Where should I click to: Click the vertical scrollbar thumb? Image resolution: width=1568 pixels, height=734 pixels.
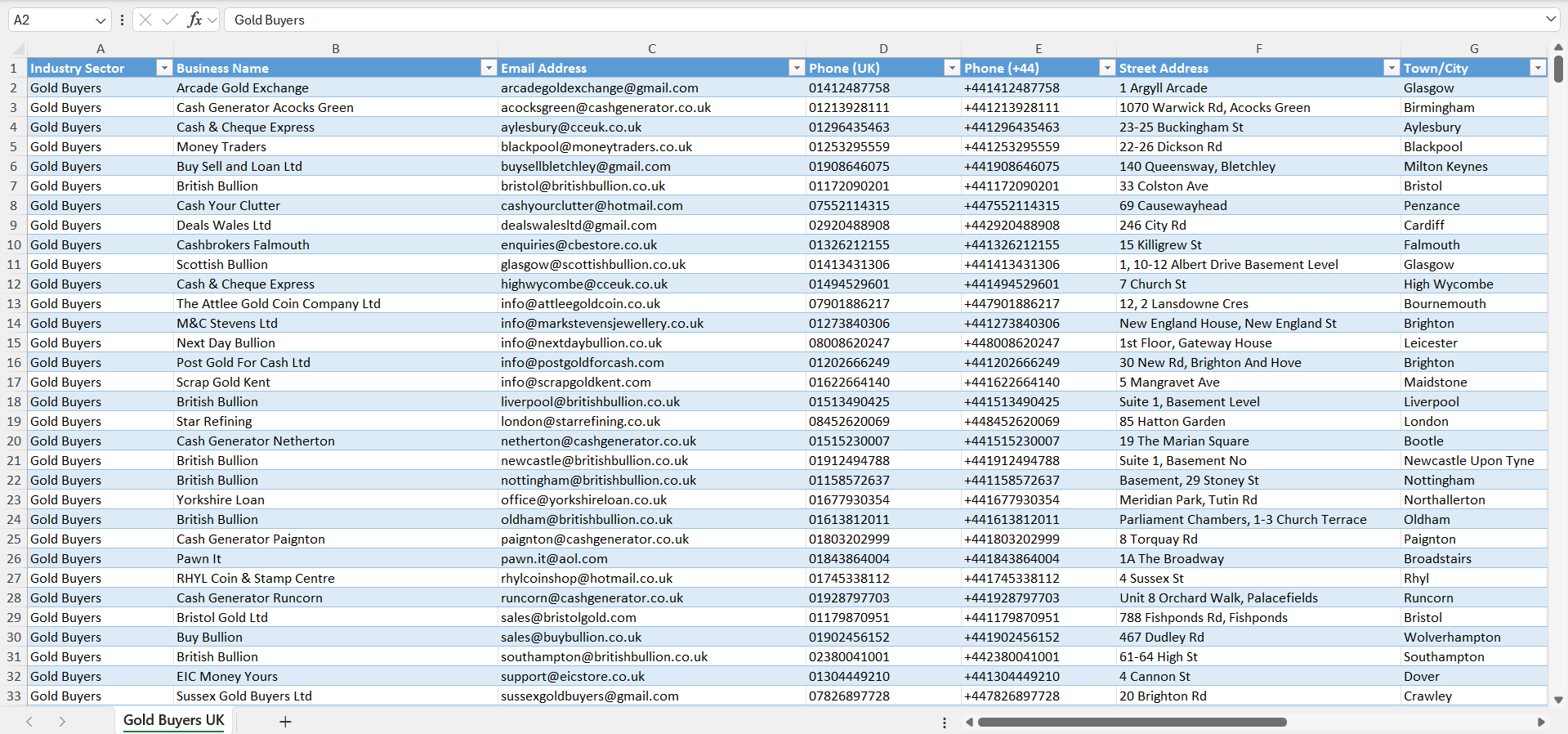(x=1558, y=69)
